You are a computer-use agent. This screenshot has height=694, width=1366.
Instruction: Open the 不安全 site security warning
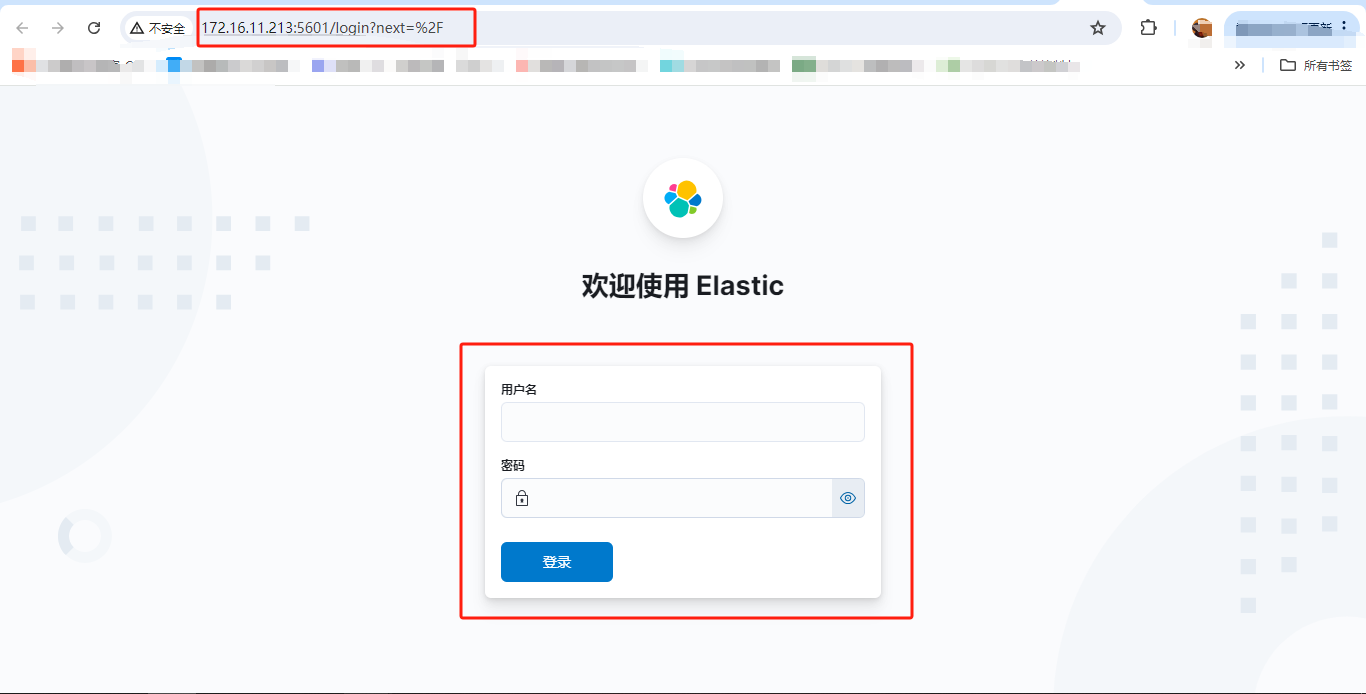click(x=158, y=28)
